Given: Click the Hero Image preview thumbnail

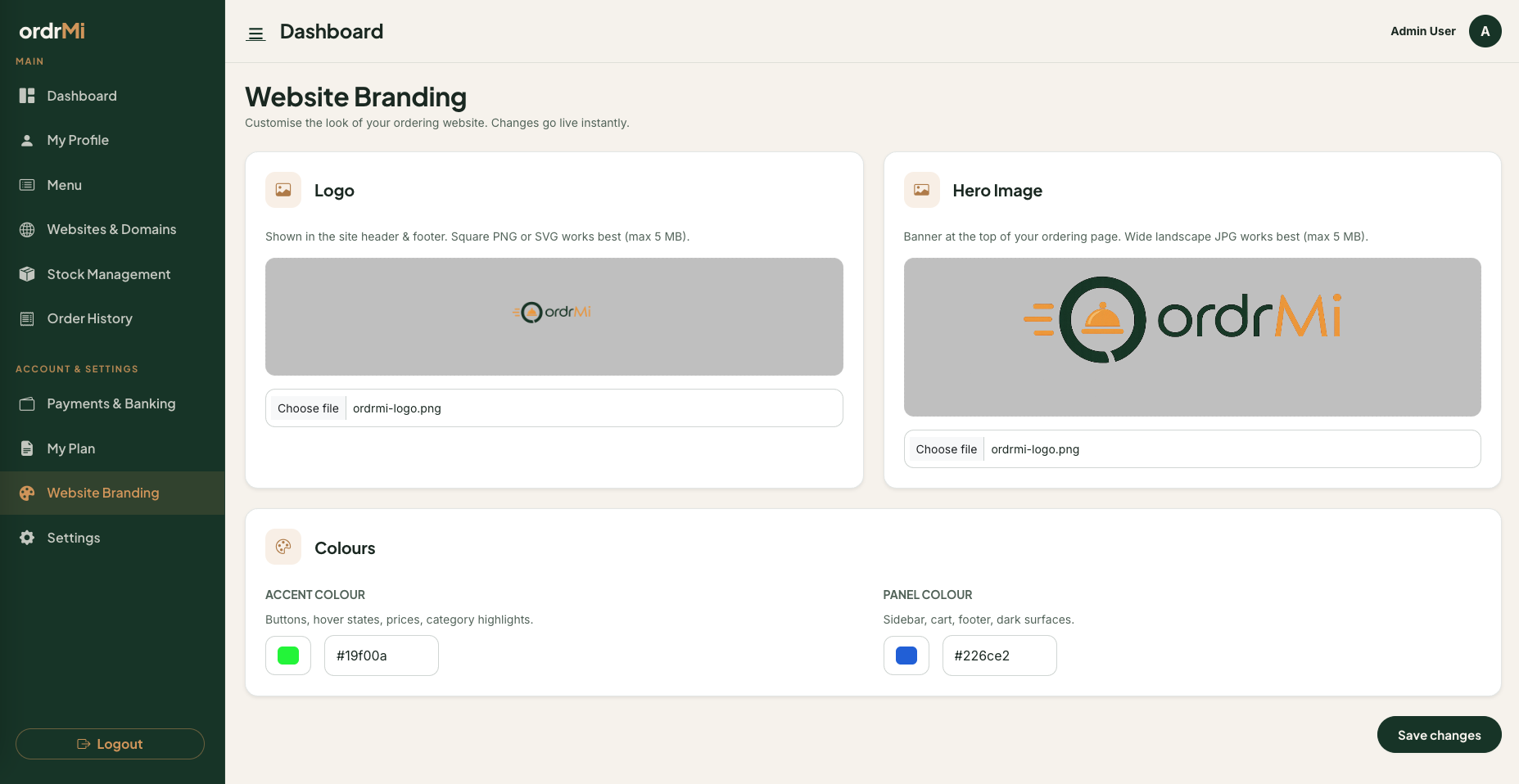Looking at the screenshot, I should pos(1192,337).
